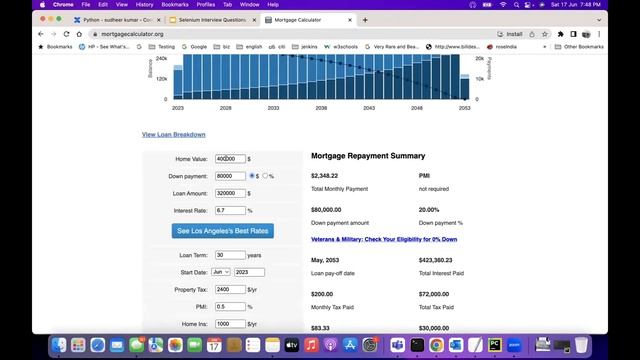
Task: Click the Loan Term years field
Action: pos(230,255)
